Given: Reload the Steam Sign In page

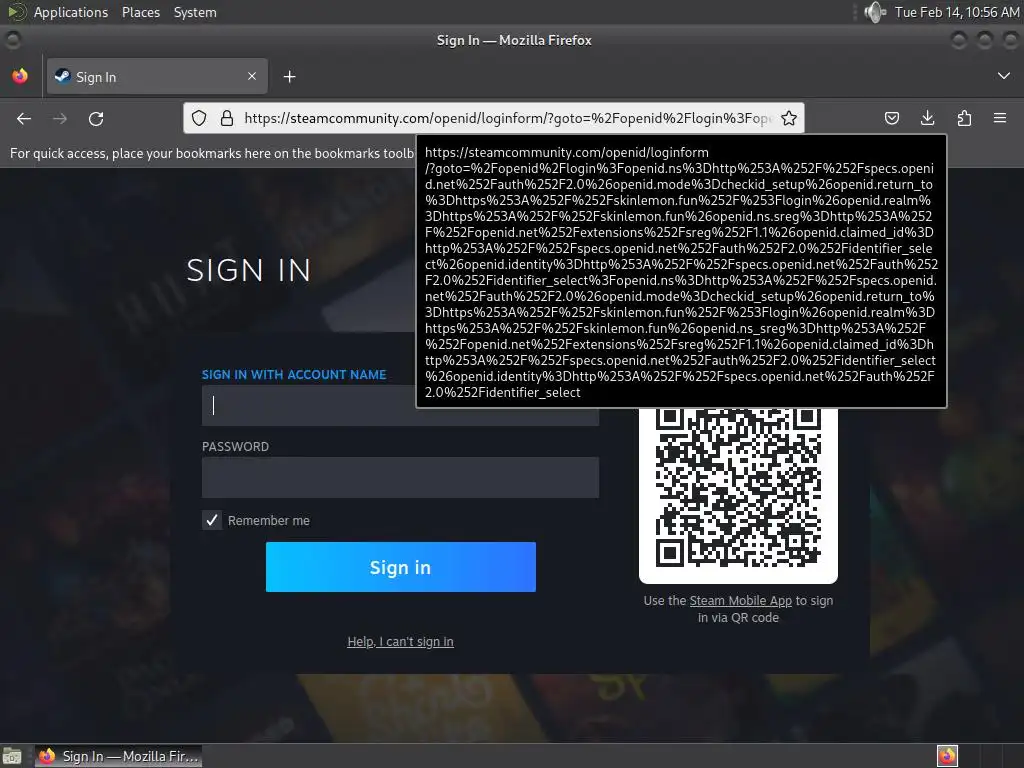Looking at the screenshot, I should tap(96, 118).
